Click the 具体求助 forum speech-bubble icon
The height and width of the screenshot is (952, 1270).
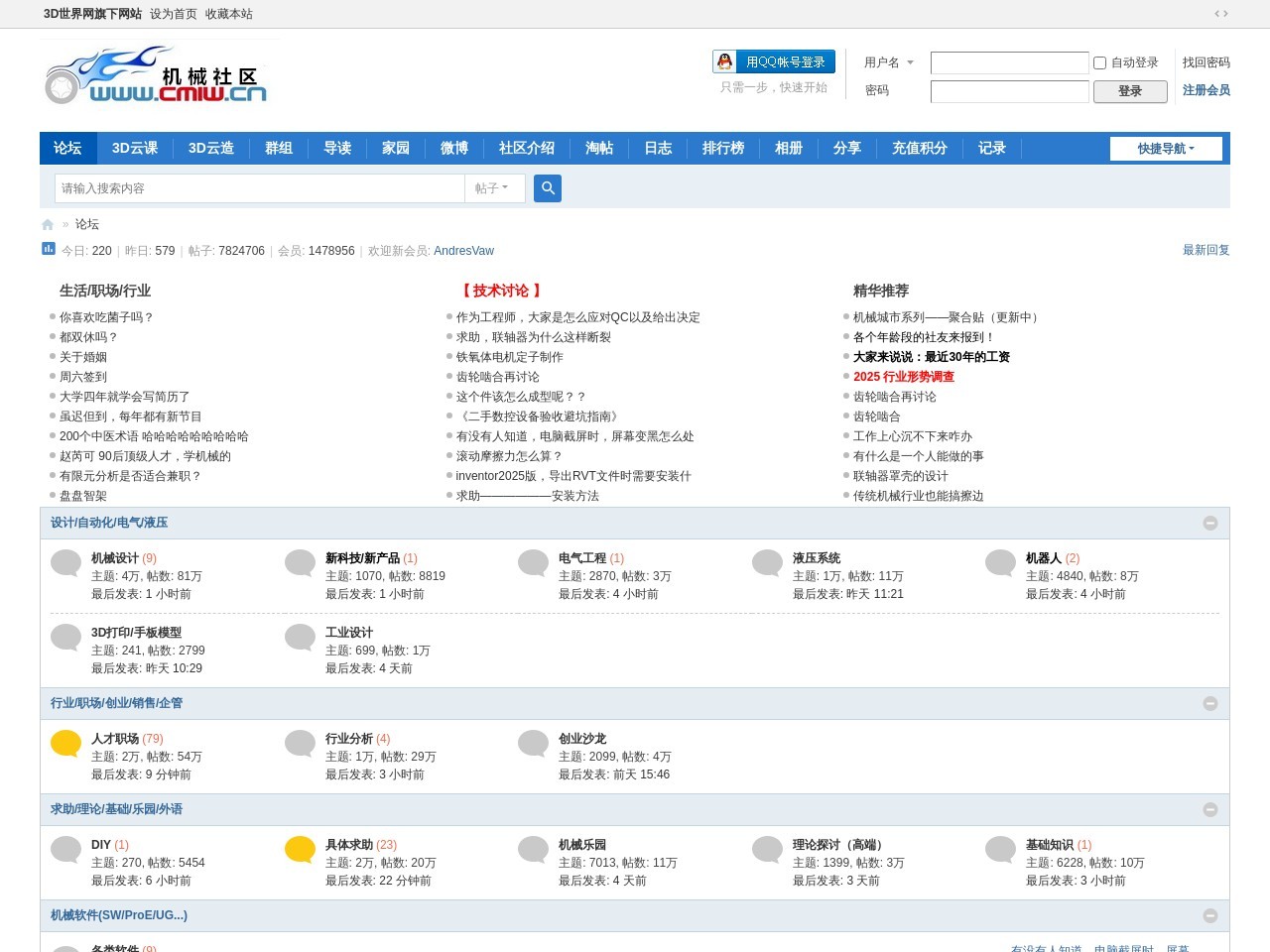pos(299,848)
